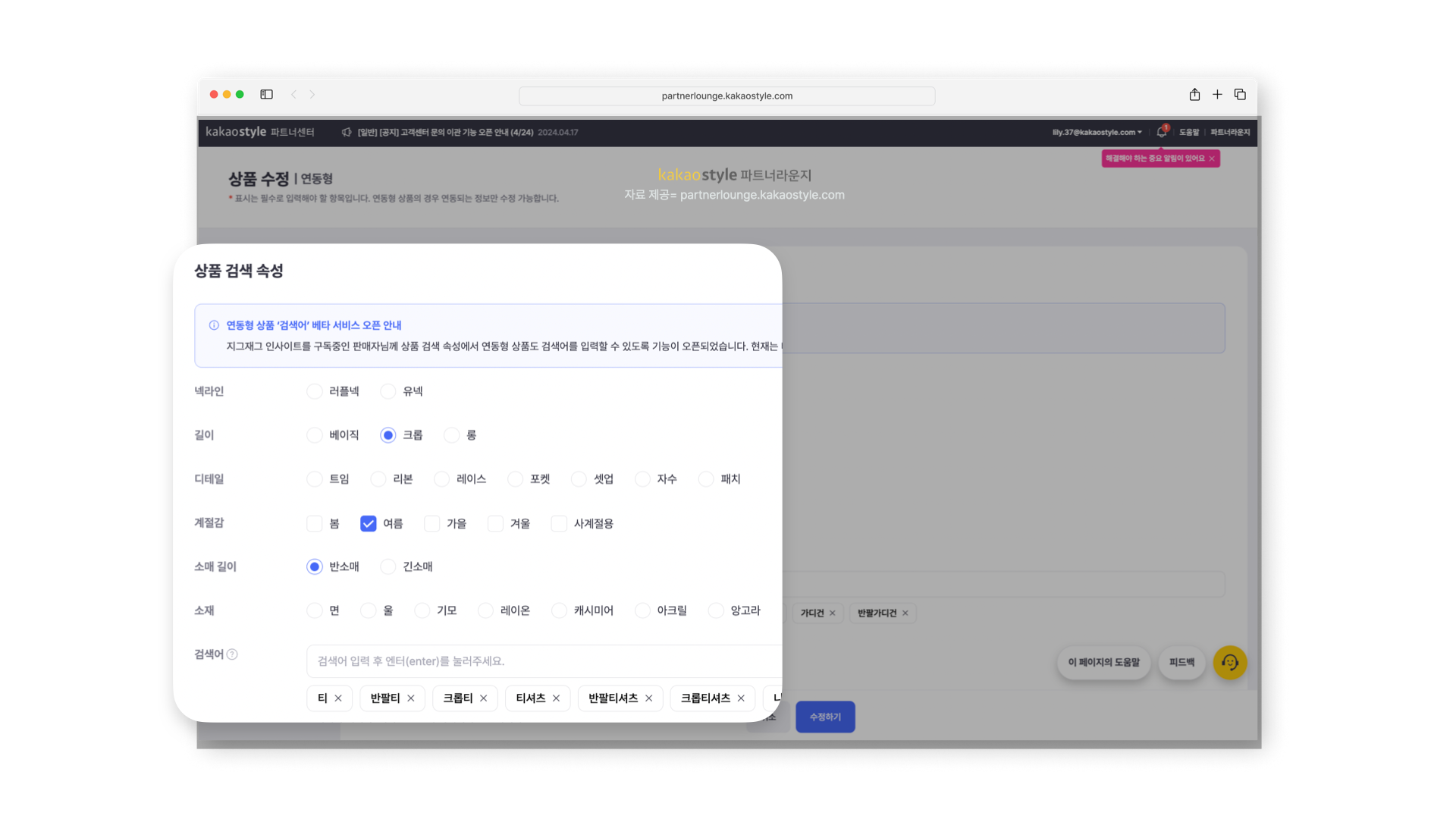The image size is (1456, 819).
Task: Open the Safari share icon
Action: pos(1194,94)
